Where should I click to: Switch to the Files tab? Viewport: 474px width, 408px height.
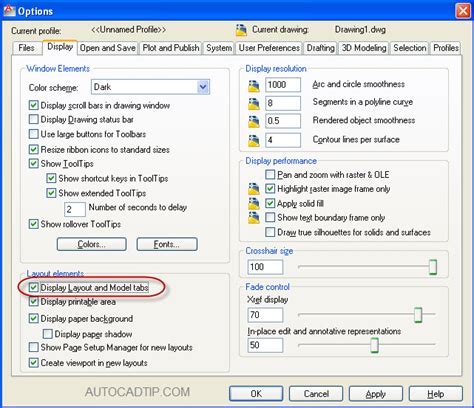click(26, 48)
